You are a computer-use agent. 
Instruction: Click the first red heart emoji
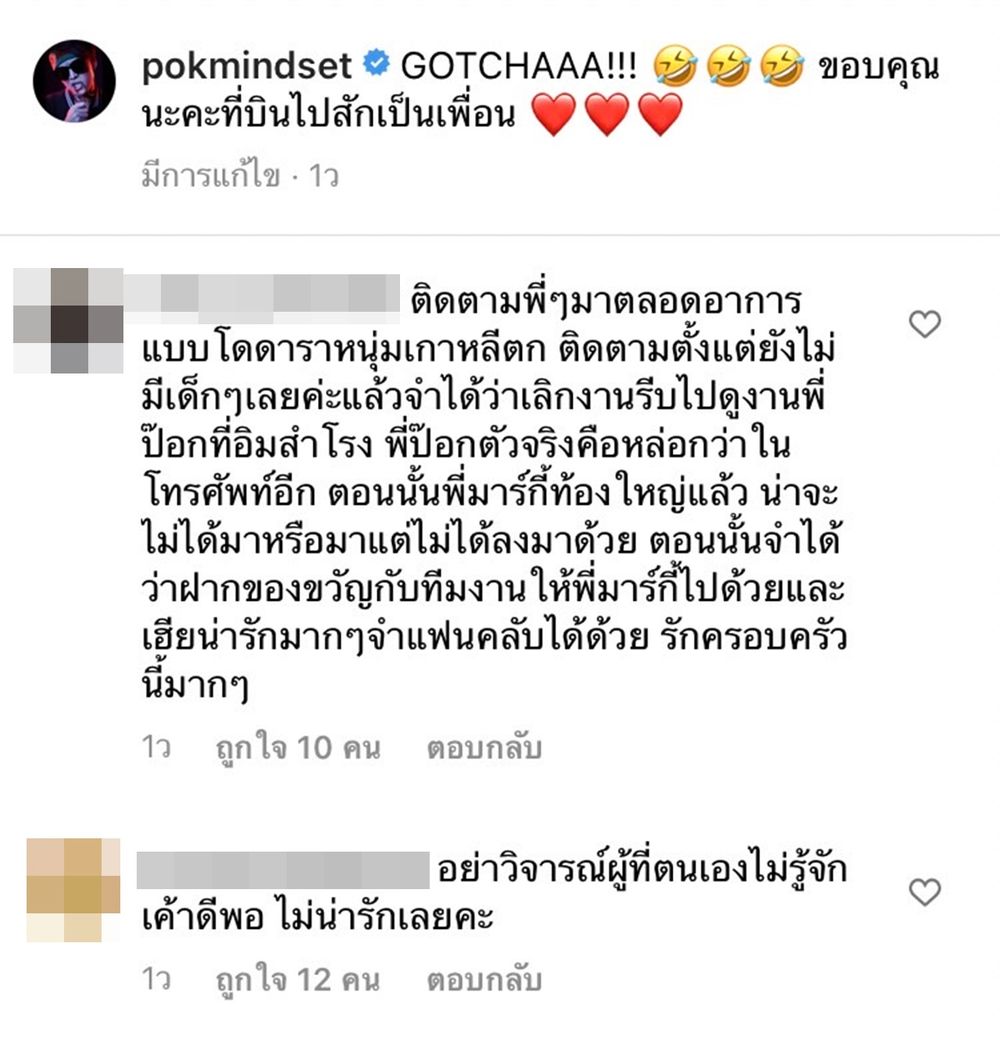pos(554,115)
